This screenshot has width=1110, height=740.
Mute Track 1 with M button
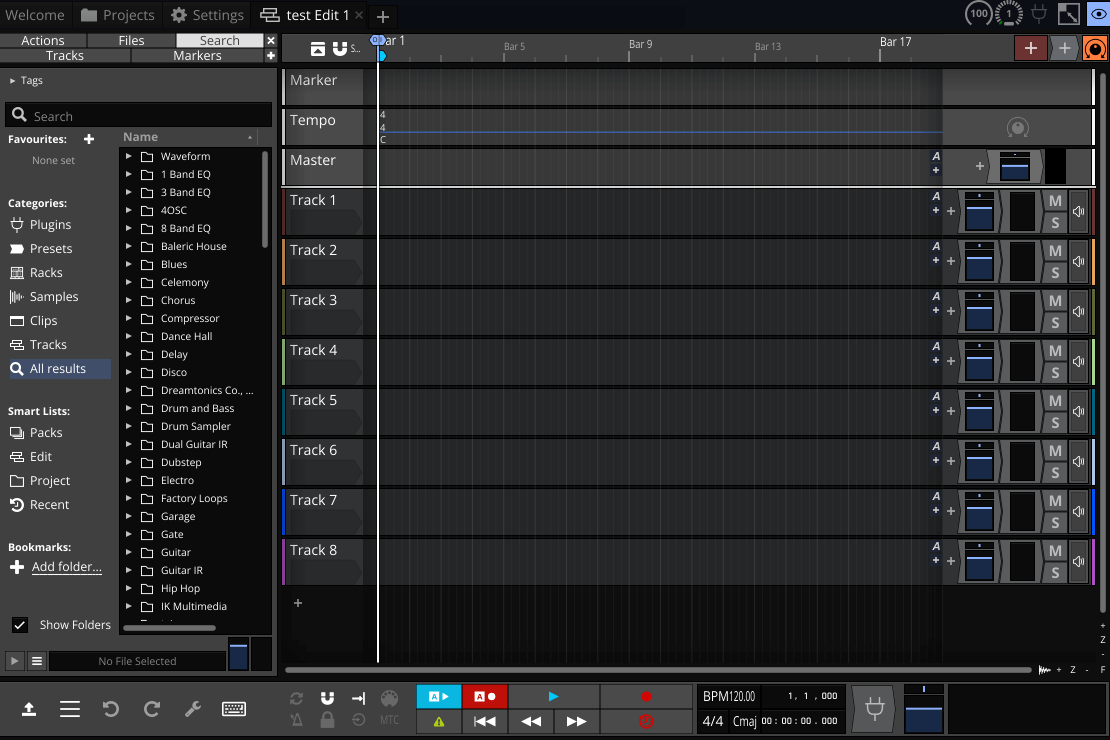(x=1055, y=201)
